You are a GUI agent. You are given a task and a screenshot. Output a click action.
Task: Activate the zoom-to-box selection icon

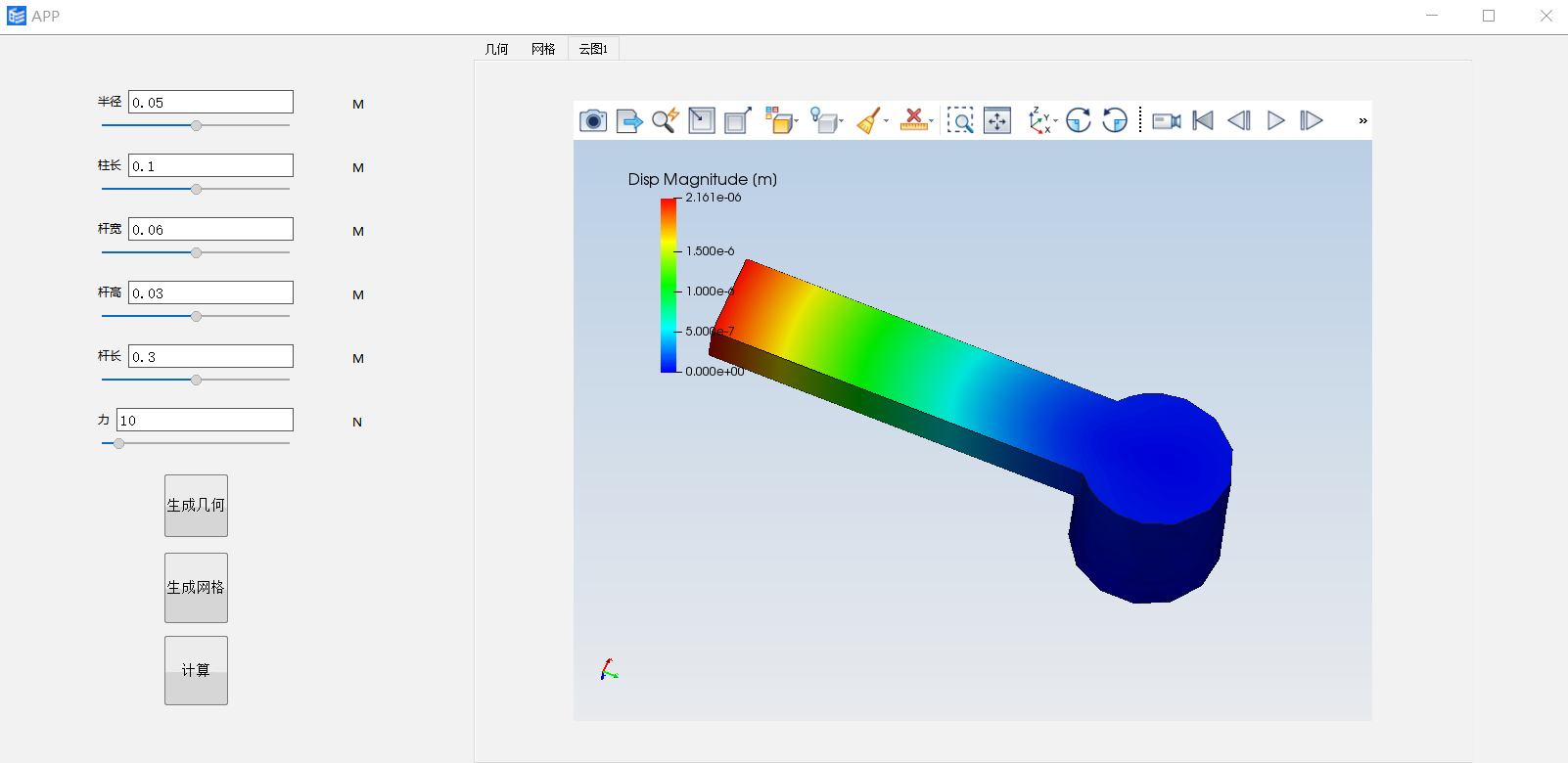[x=960, y=120]
